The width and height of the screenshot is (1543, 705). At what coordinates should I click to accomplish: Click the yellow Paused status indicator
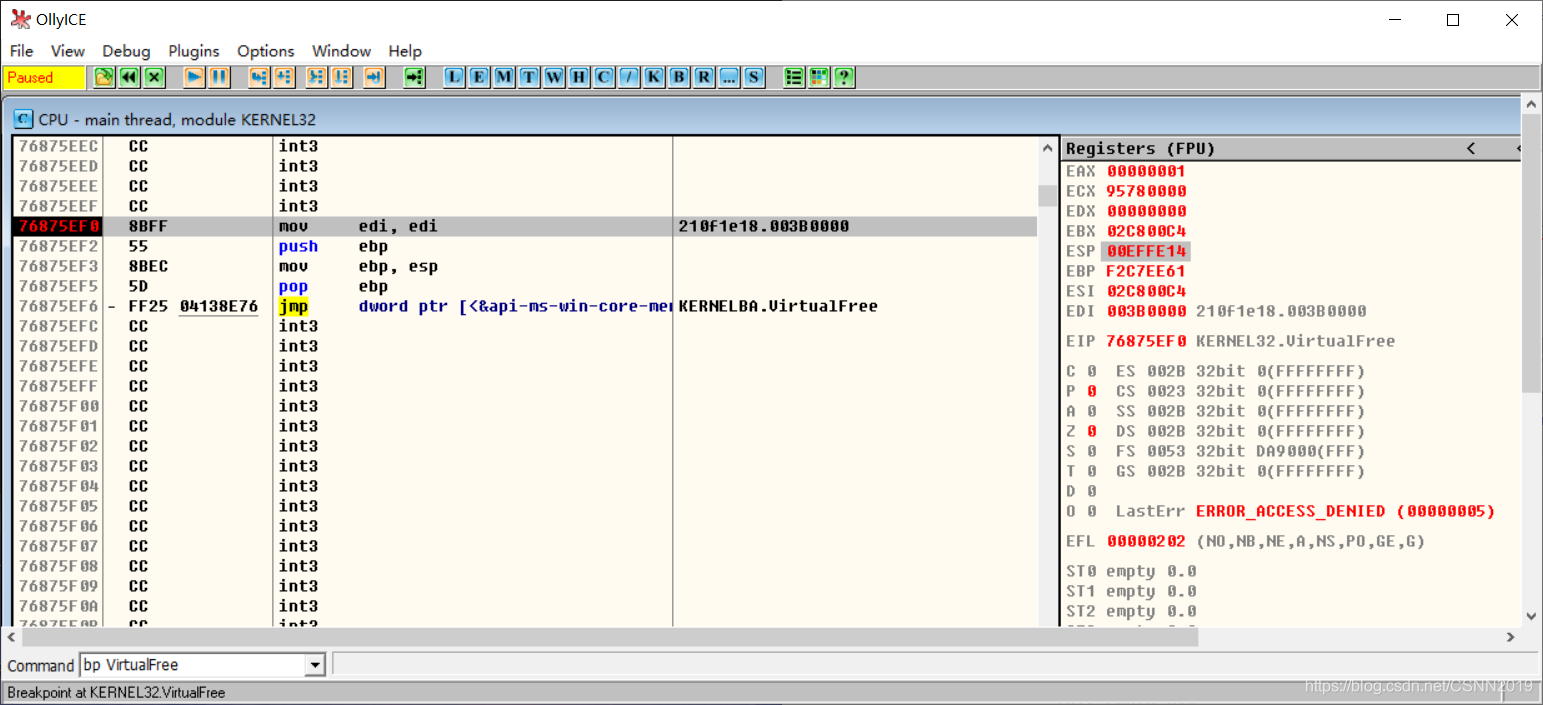pos(45,77)
